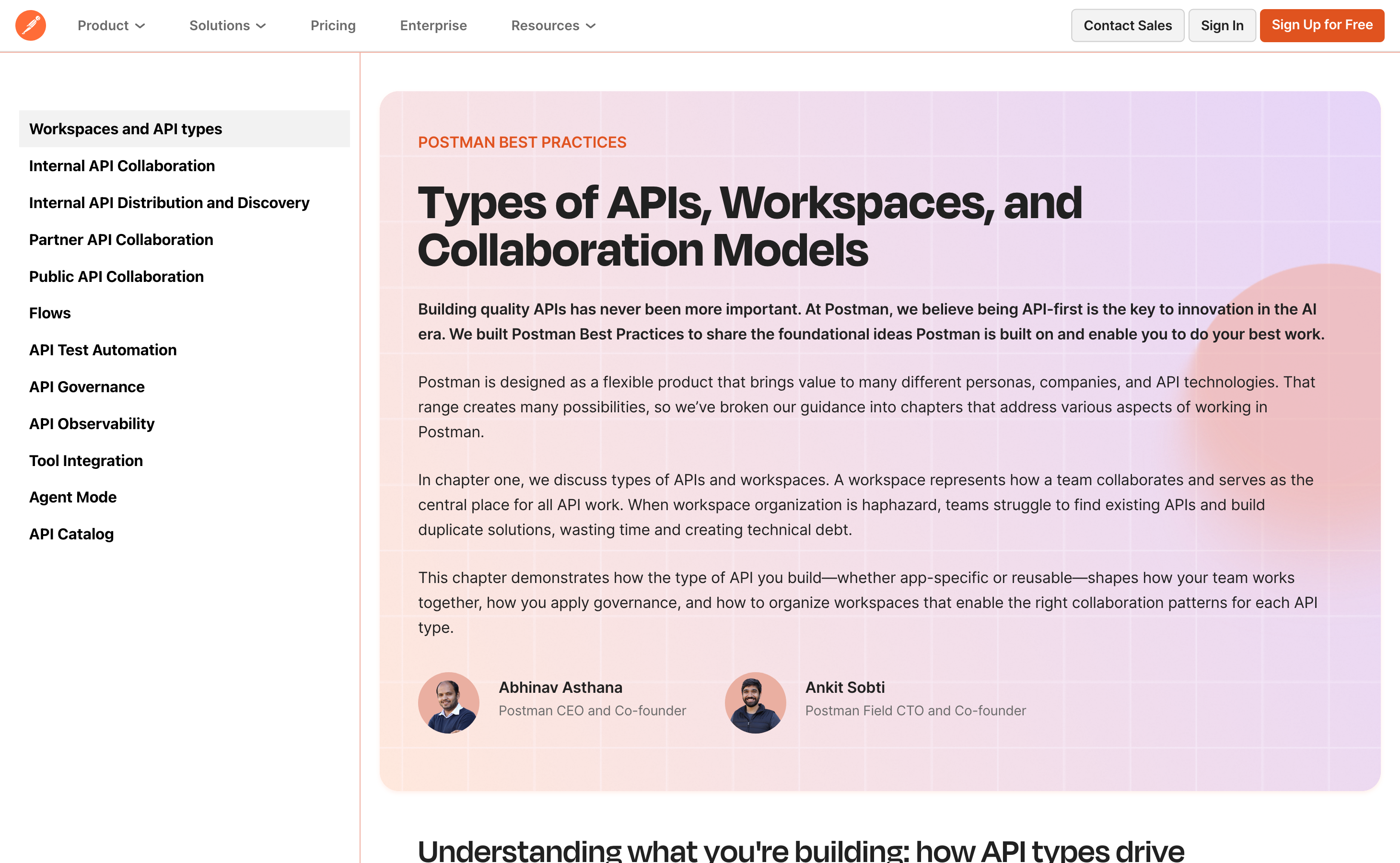The width and height of the screenshot is (1400, 863).
Task: Select the Tool Integration chapter
Action: 86,461
